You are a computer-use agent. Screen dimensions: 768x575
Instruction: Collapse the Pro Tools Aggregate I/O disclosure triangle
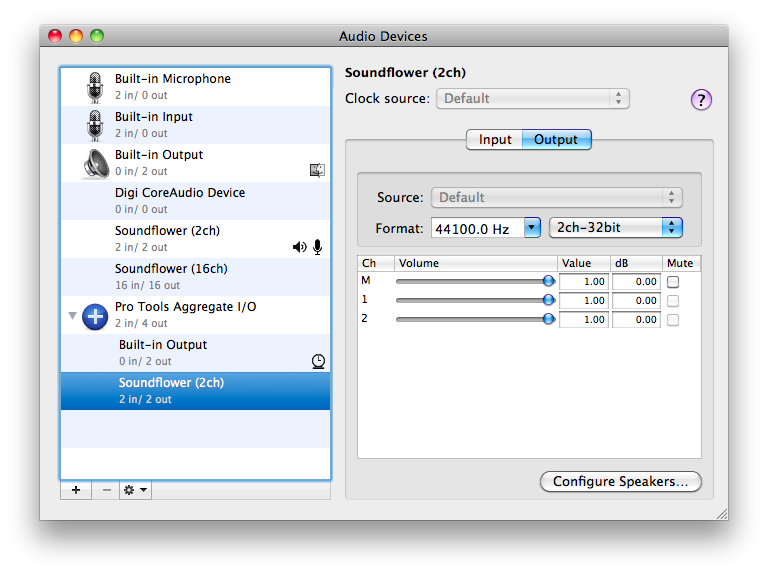(x=72, y=315)
